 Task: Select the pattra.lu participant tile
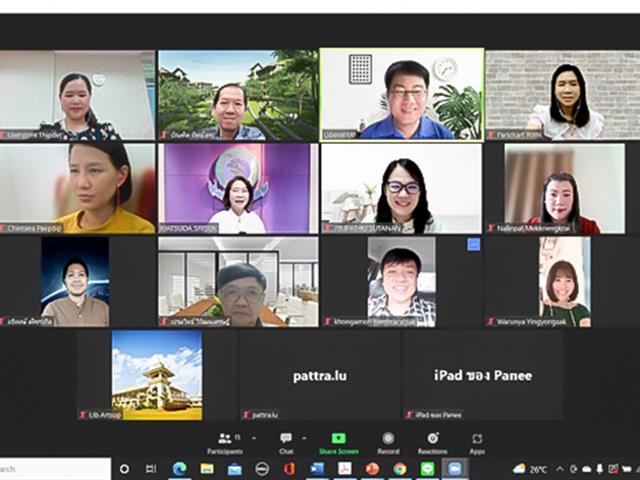(x=320, y=375)
